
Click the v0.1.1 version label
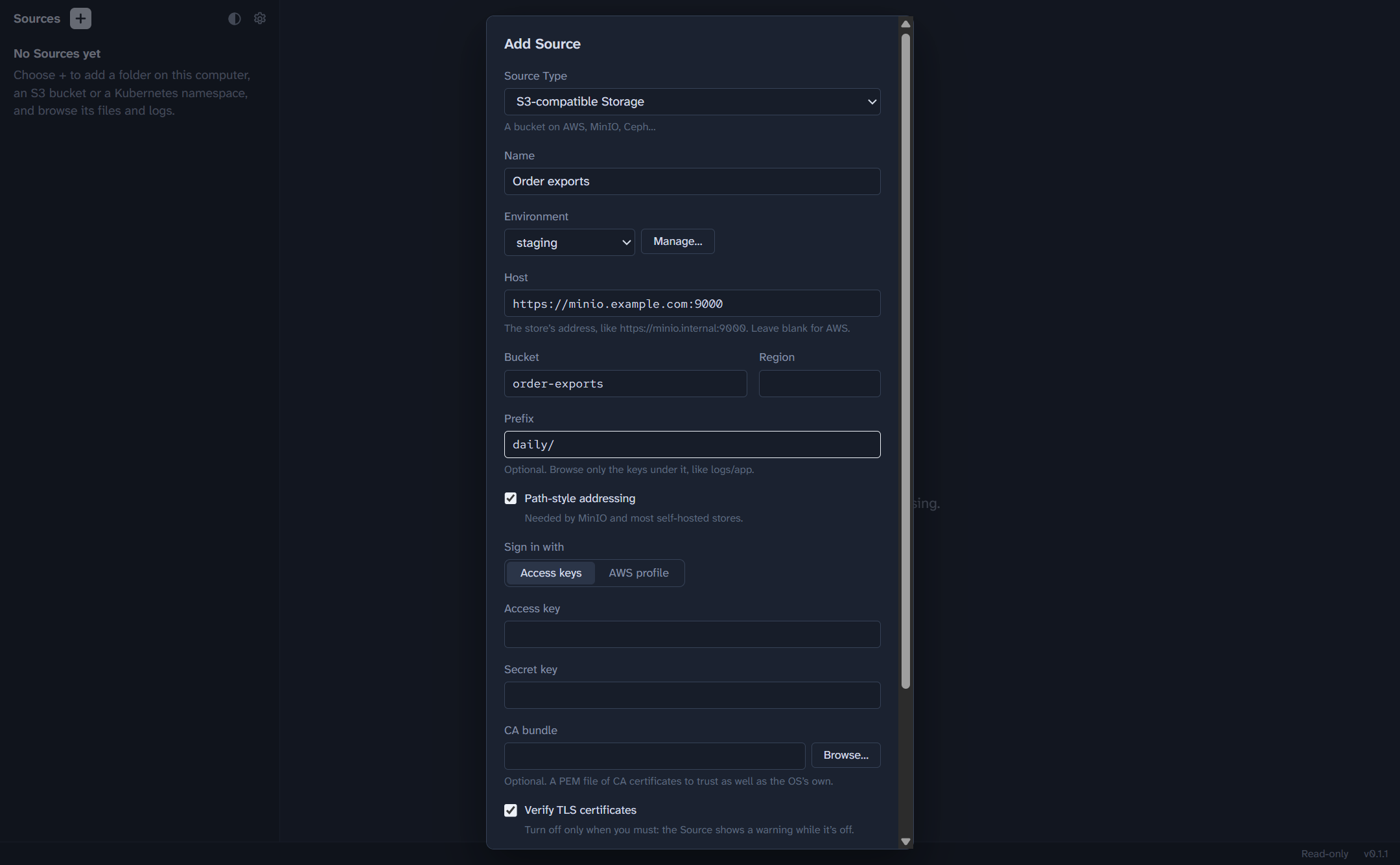(x=1375, y=853)
